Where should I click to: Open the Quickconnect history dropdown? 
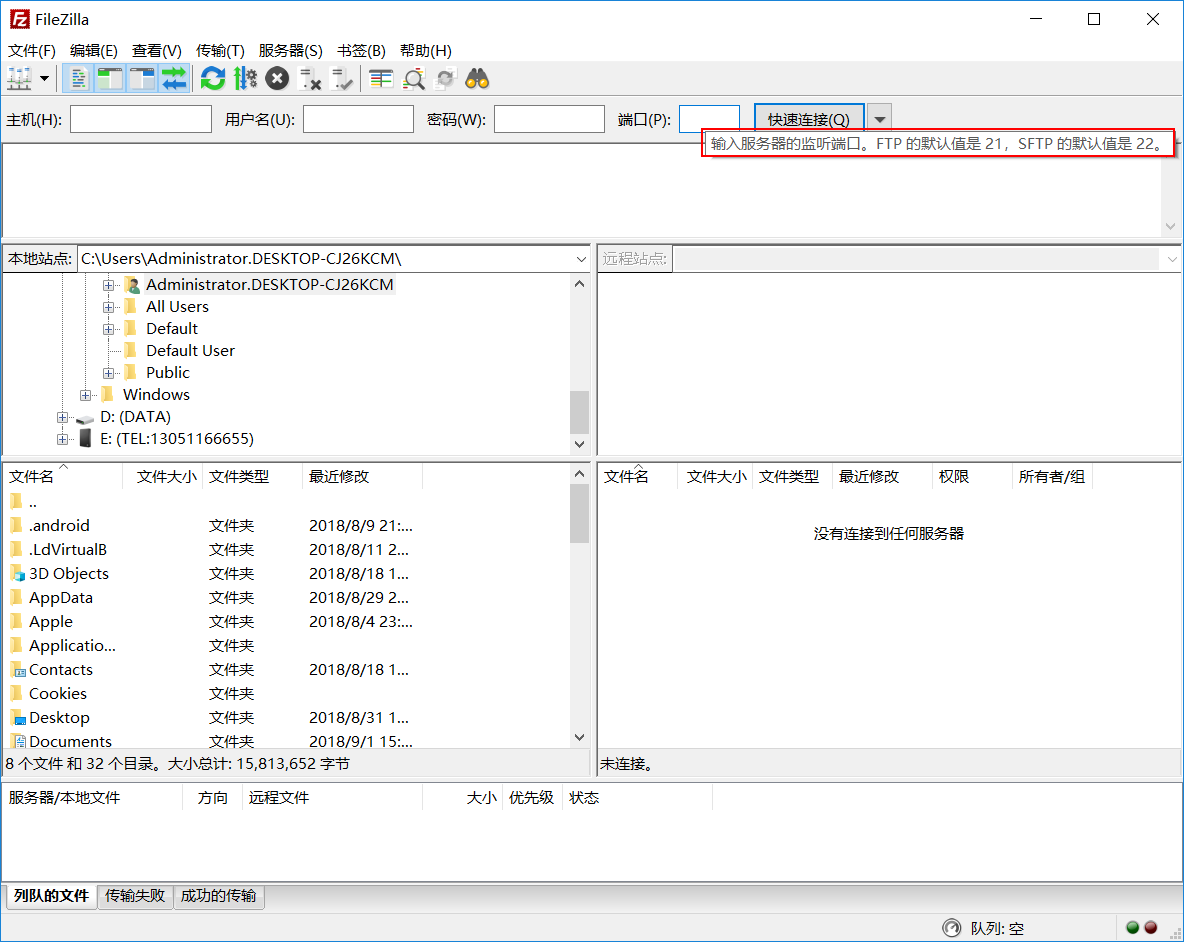click(878, 117)
